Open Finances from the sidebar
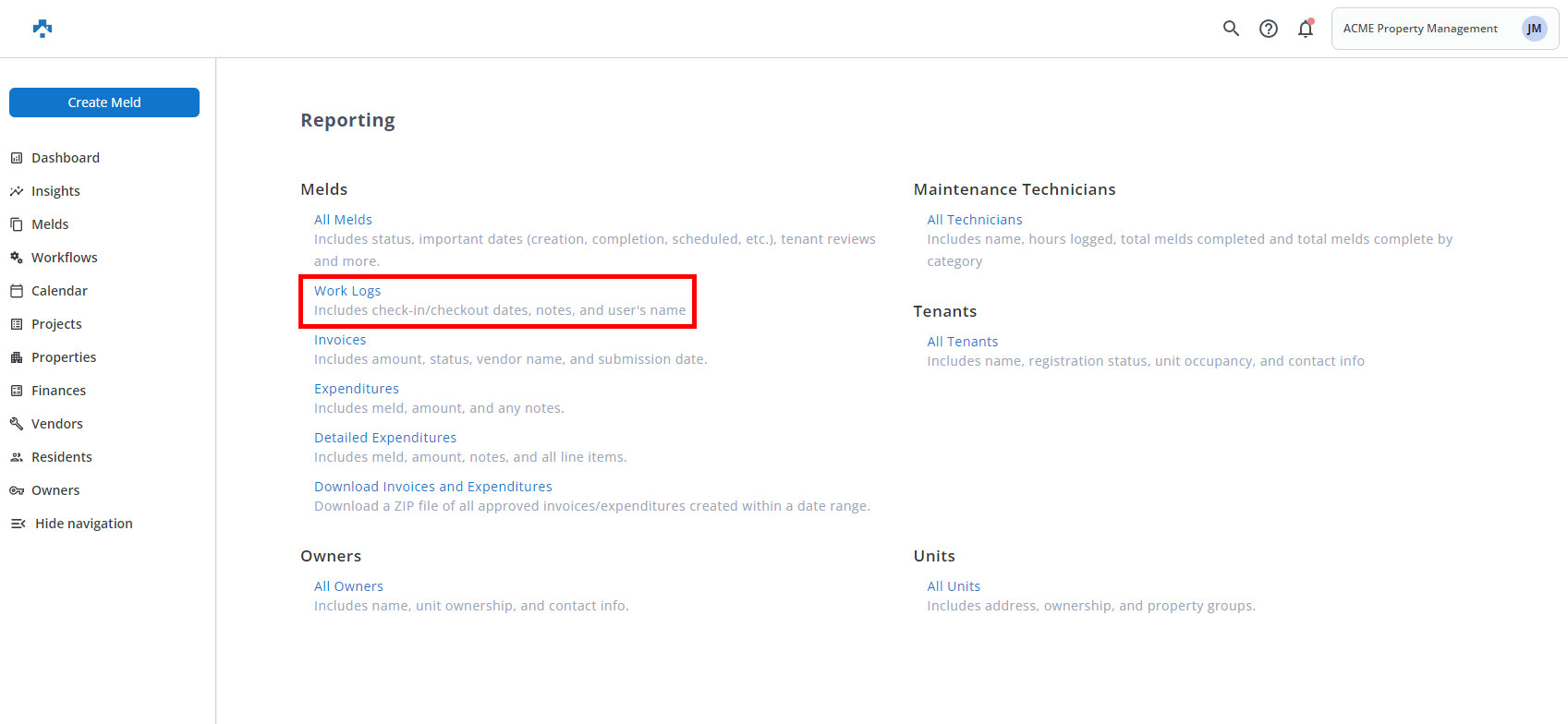 (58, 391)
